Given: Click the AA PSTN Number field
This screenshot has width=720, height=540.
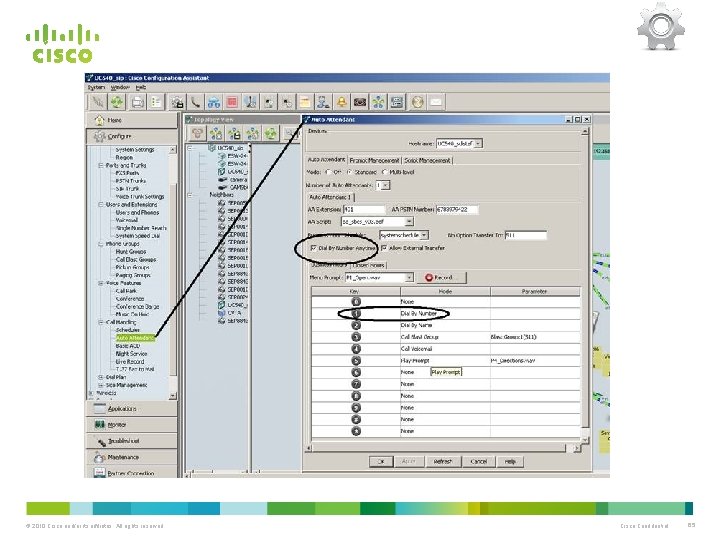Looking at the screenshot, I should click(x=457, y=209).
